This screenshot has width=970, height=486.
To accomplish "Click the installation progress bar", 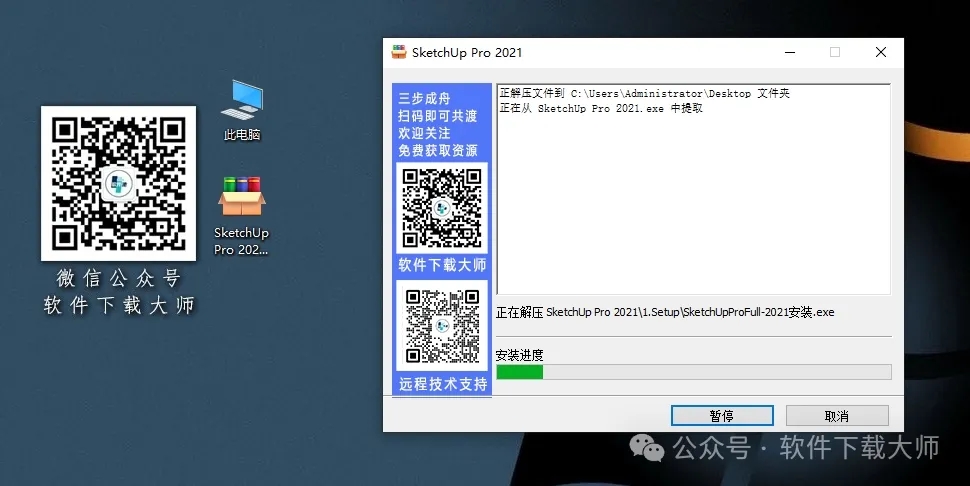I will point(693,372).
